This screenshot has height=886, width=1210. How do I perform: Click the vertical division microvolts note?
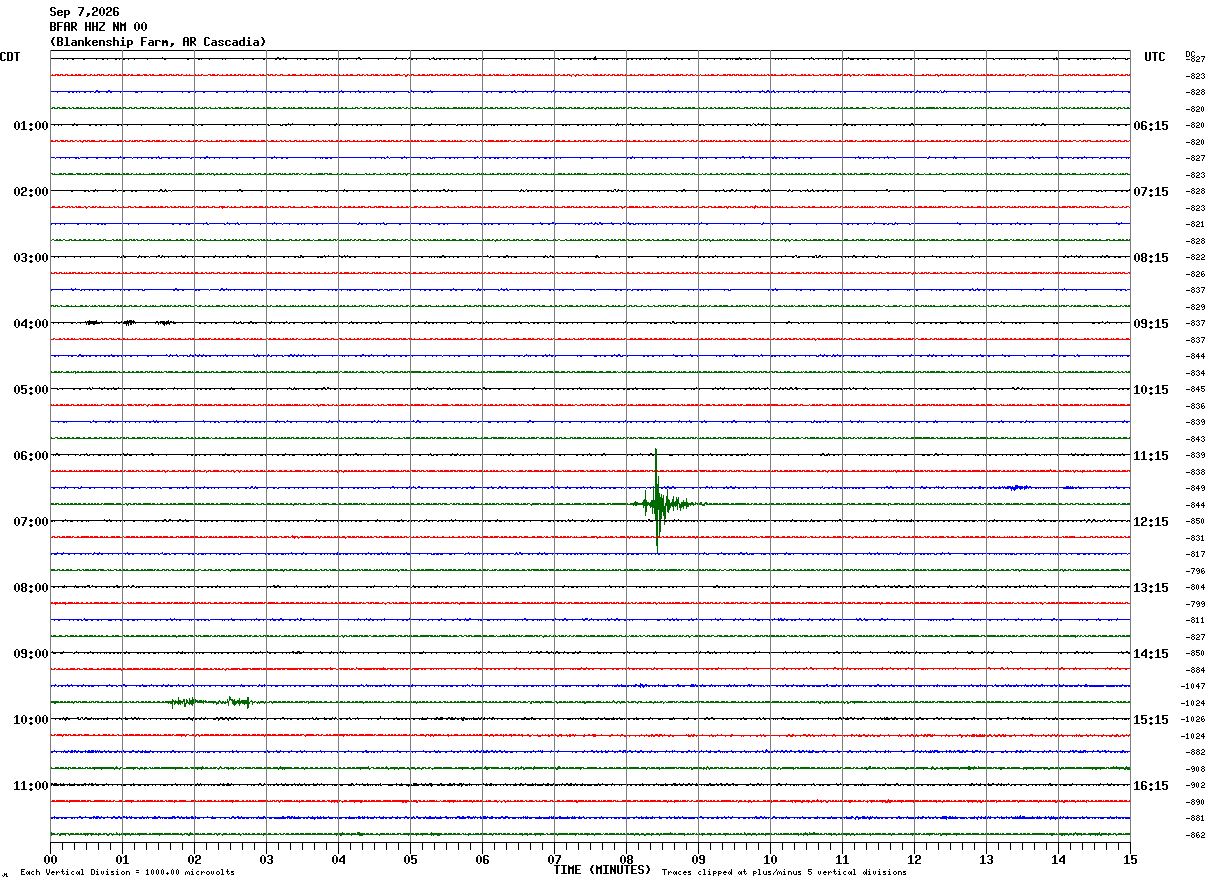(x=127, y=873)
